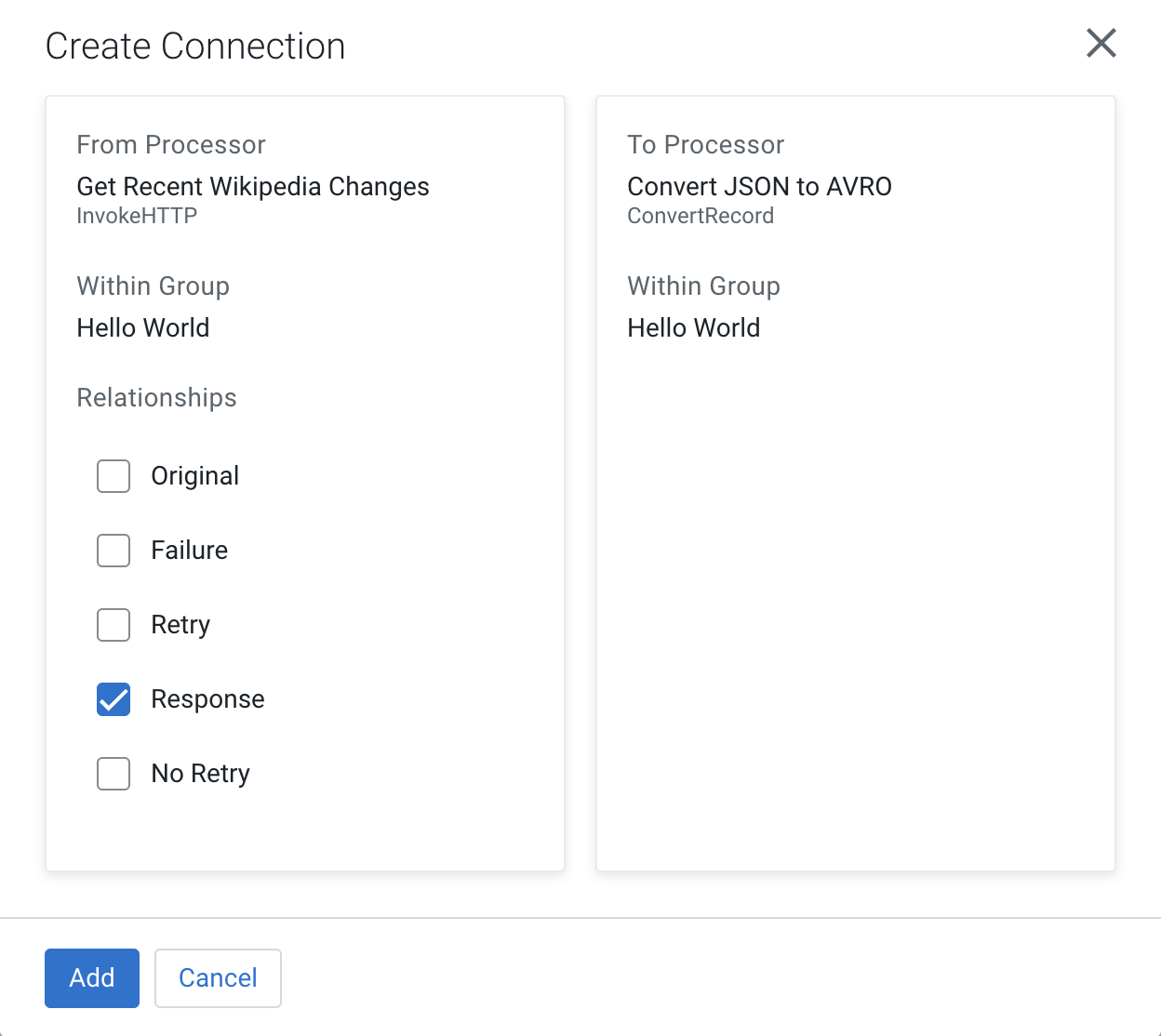Click the 'Get Recent Wikipedia Changes' processor name
Image resolution: width=1161 pixels, height=1036 pixels.
click(252, 187)
